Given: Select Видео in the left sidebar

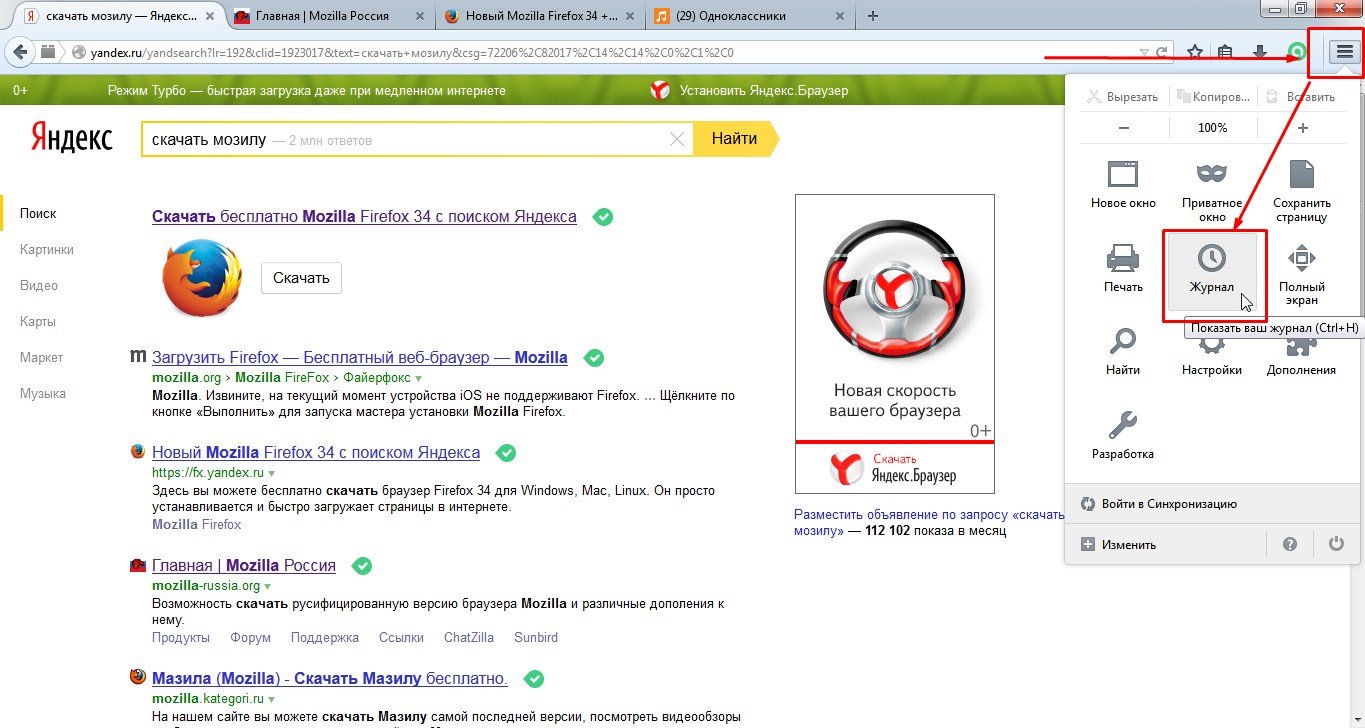Looking at the screenshot, I should (x=38, y=285).
